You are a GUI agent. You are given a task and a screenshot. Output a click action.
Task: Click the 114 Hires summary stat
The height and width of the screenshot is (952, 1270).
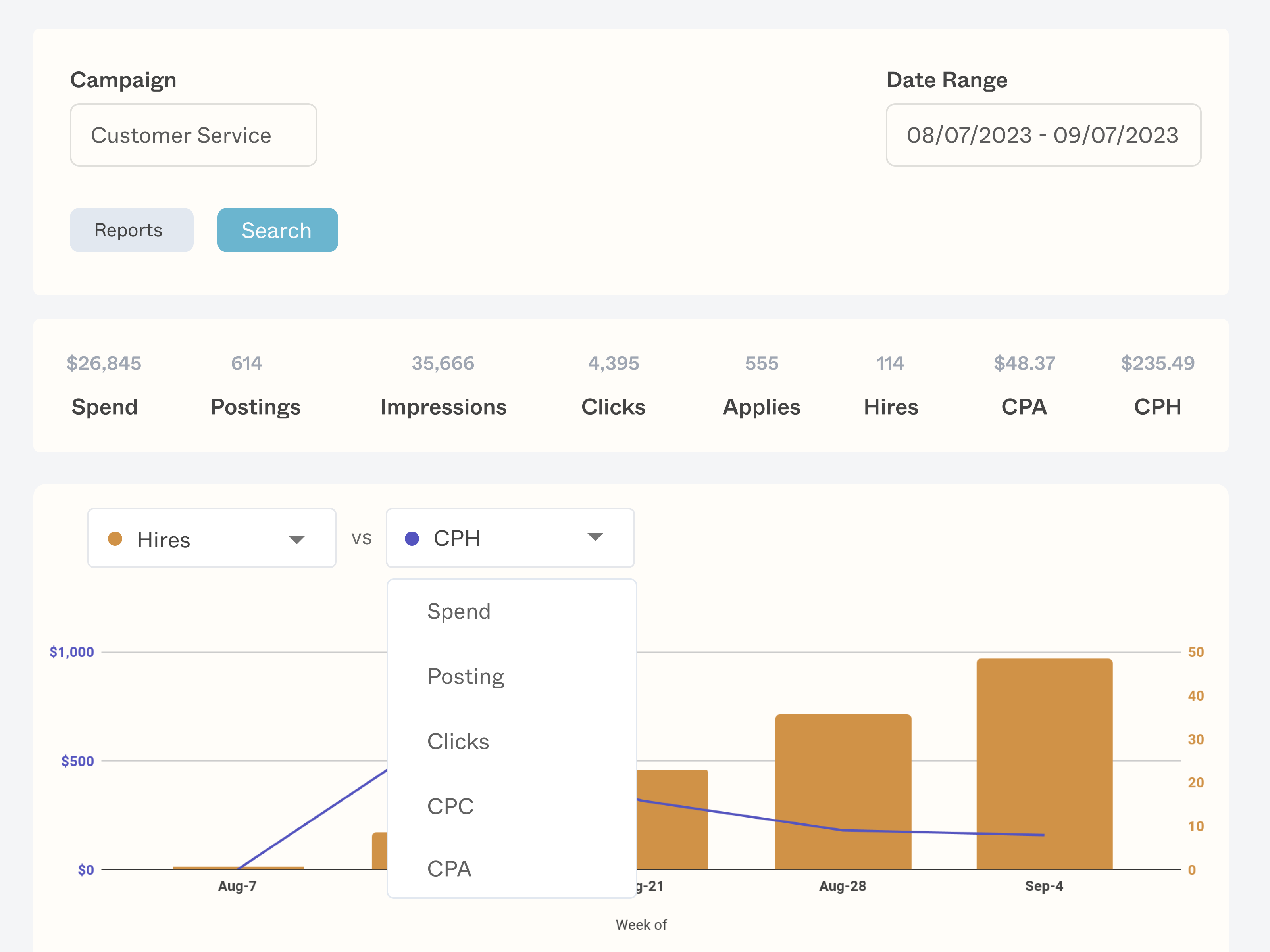(890, 363)
